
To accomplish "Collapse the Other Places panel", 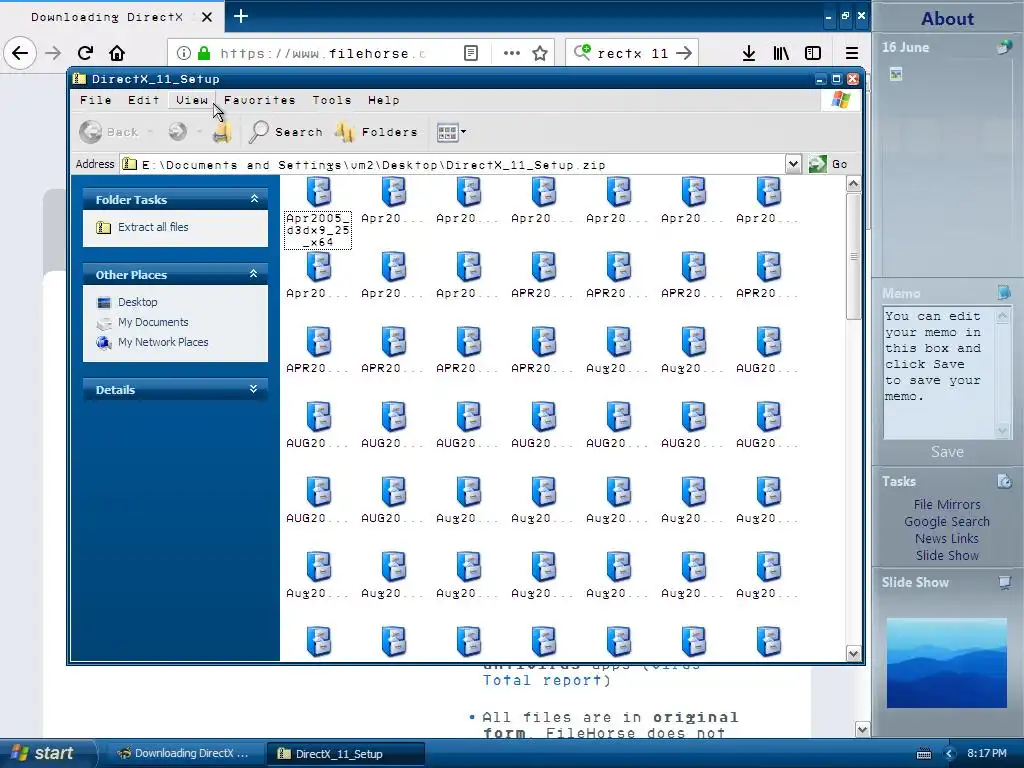I will point(253,274).
